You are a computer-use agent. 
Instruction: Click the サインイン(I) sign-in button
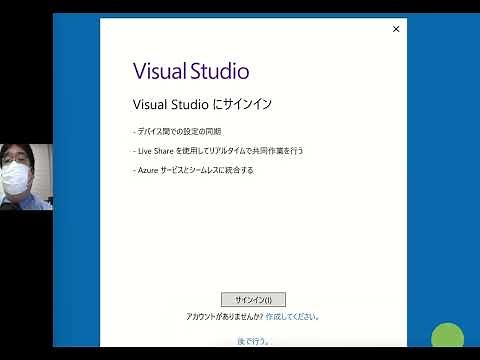tap(253, 299)
